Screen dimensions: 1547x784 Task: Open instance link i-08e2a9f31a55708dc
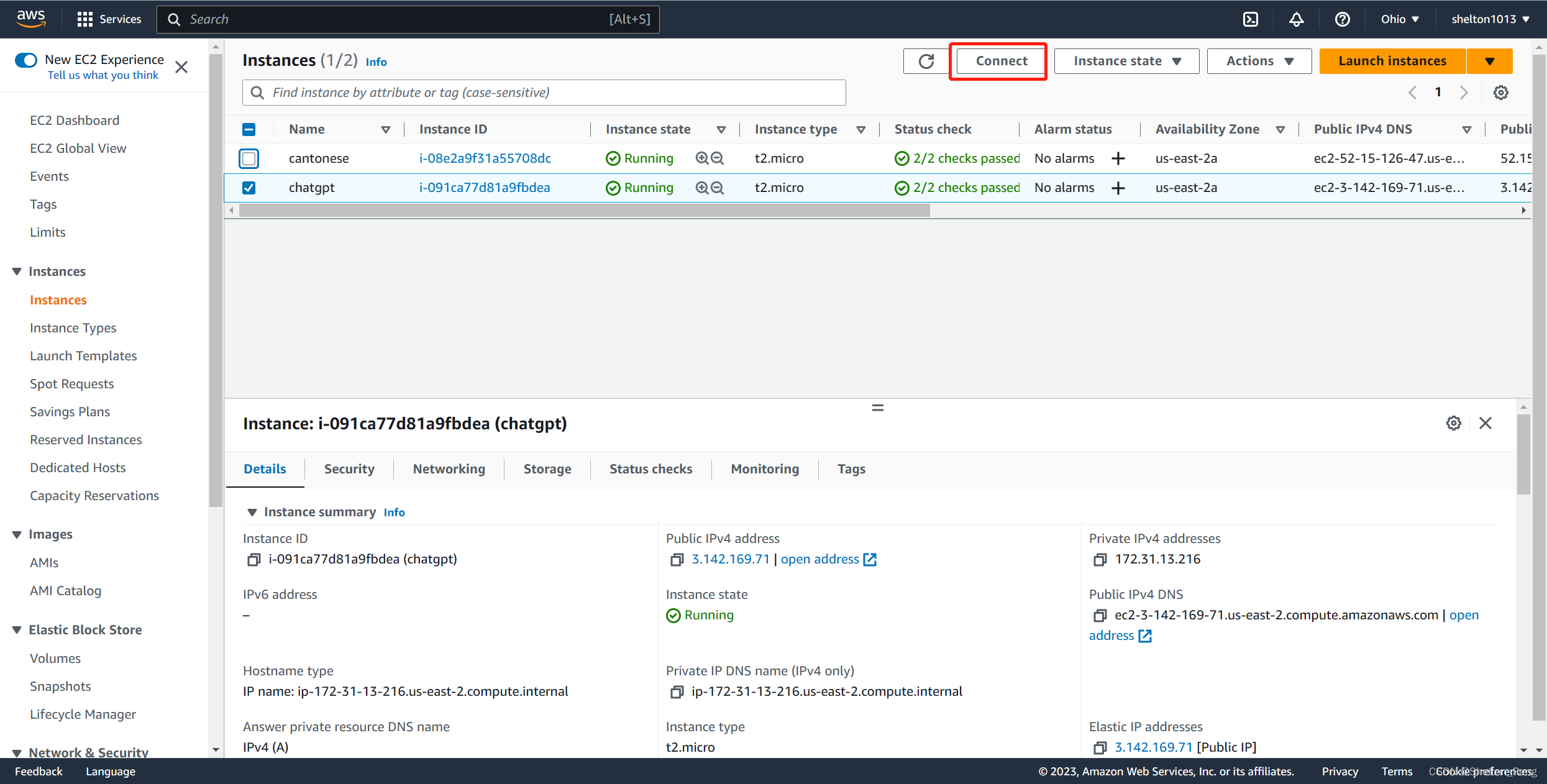tap(485, 158)
